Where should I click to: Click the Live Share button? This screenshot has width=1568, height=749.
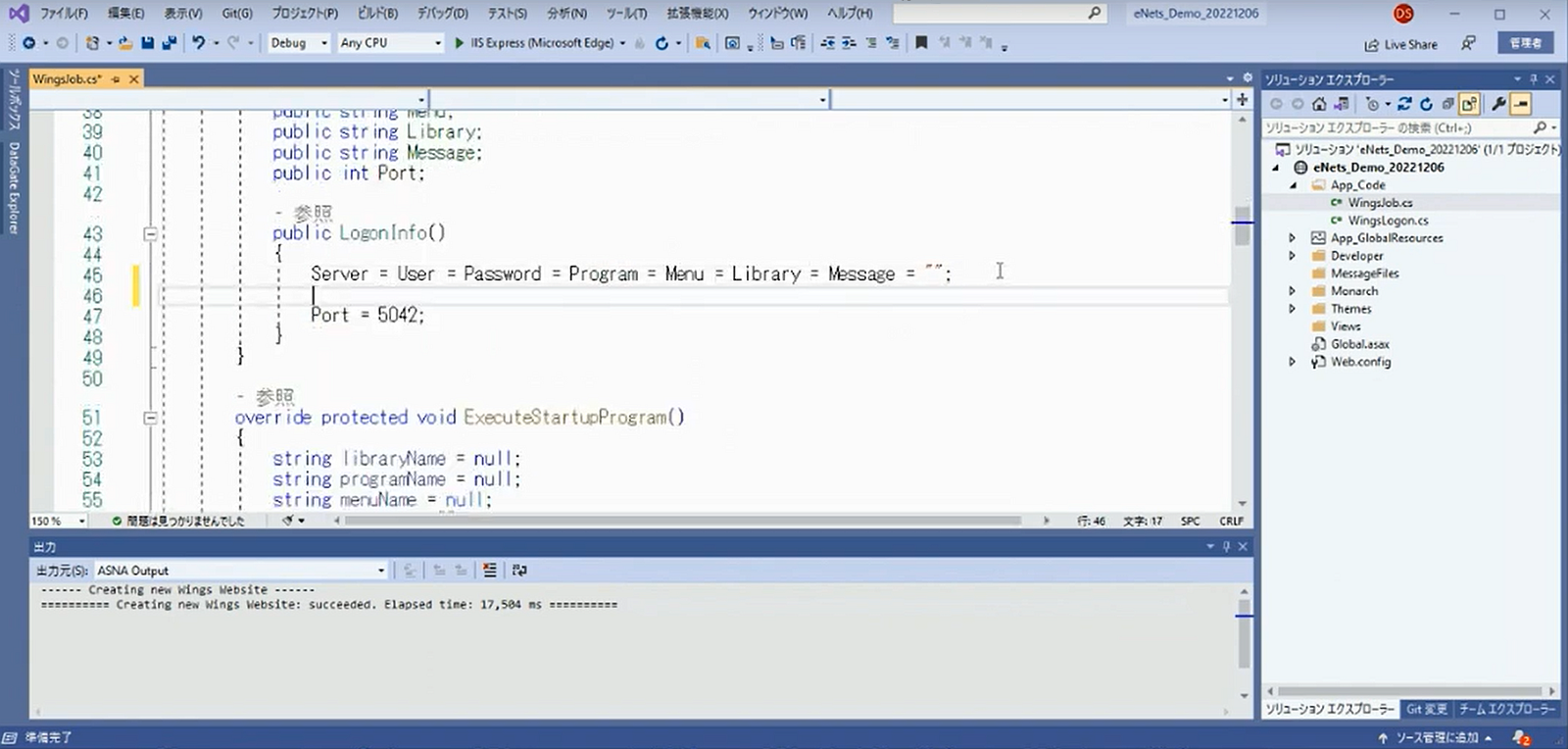click(1401, 44)
